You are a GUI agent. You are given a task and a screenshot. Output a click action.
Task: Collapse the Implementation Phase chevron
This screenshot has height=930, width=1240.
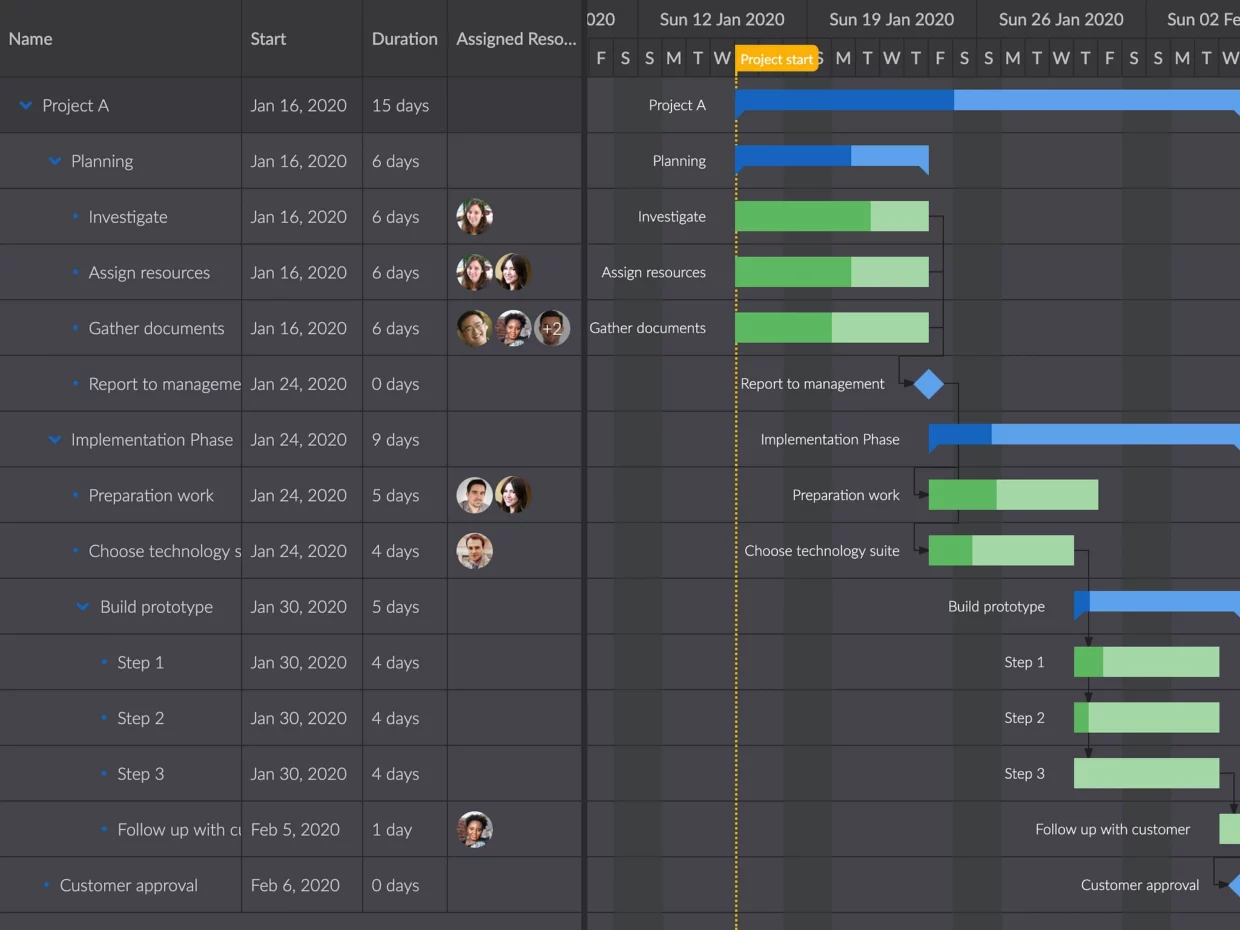(x=55, y=440)
